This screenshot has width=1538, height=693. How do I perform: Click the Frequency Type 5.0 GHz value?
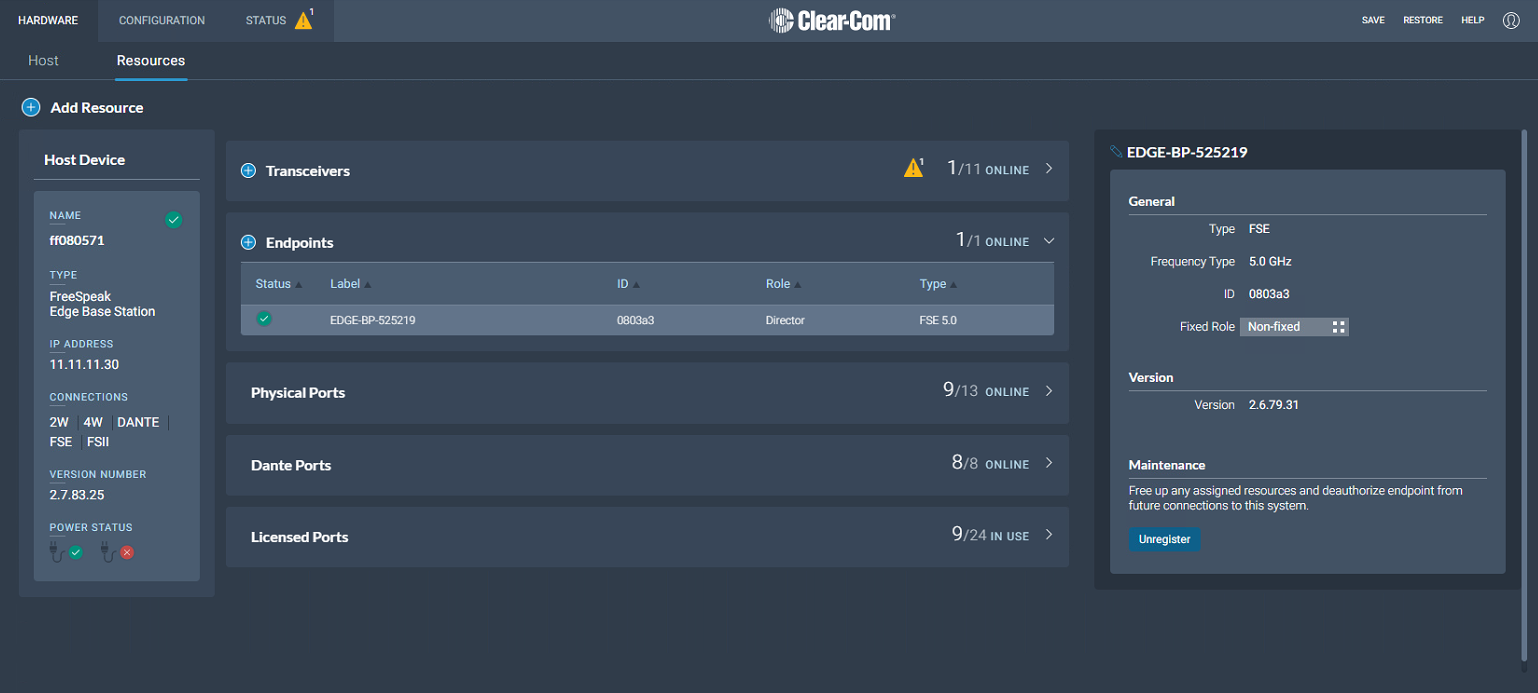pos(1271,261)
